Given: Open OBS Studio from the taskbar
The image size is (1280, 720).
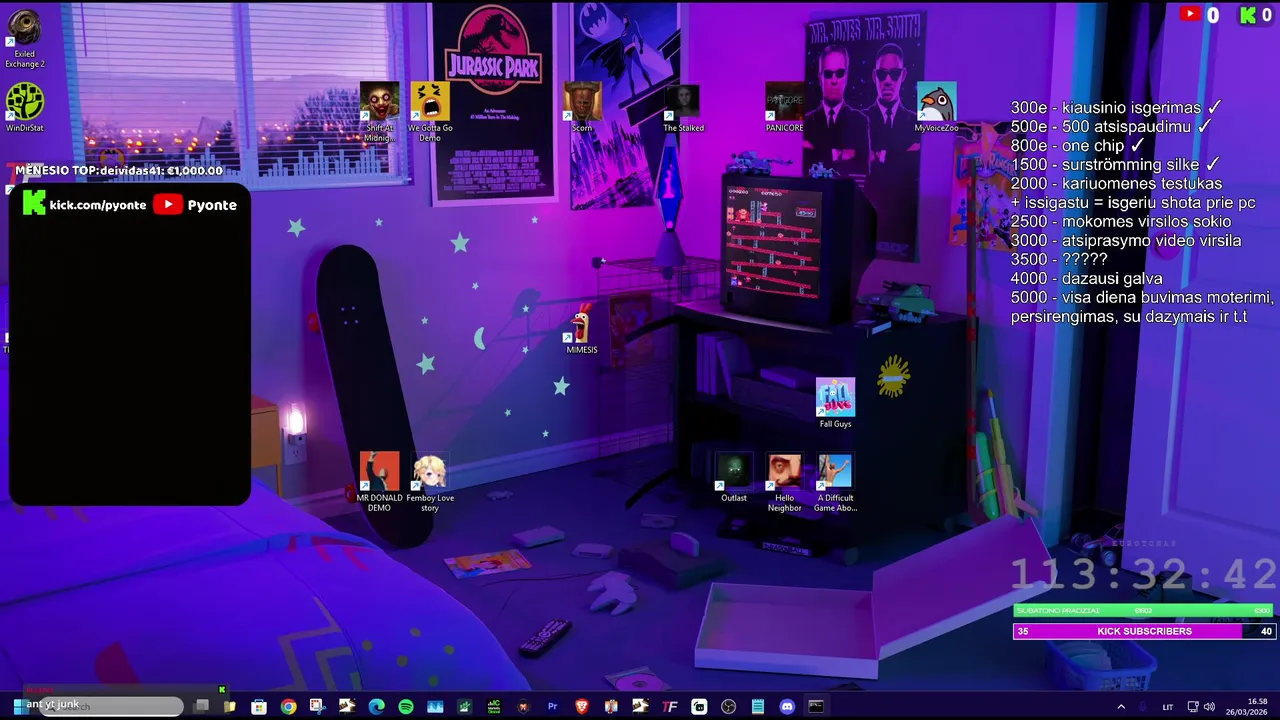Looking at the screenshot, I should click(728, 707).
